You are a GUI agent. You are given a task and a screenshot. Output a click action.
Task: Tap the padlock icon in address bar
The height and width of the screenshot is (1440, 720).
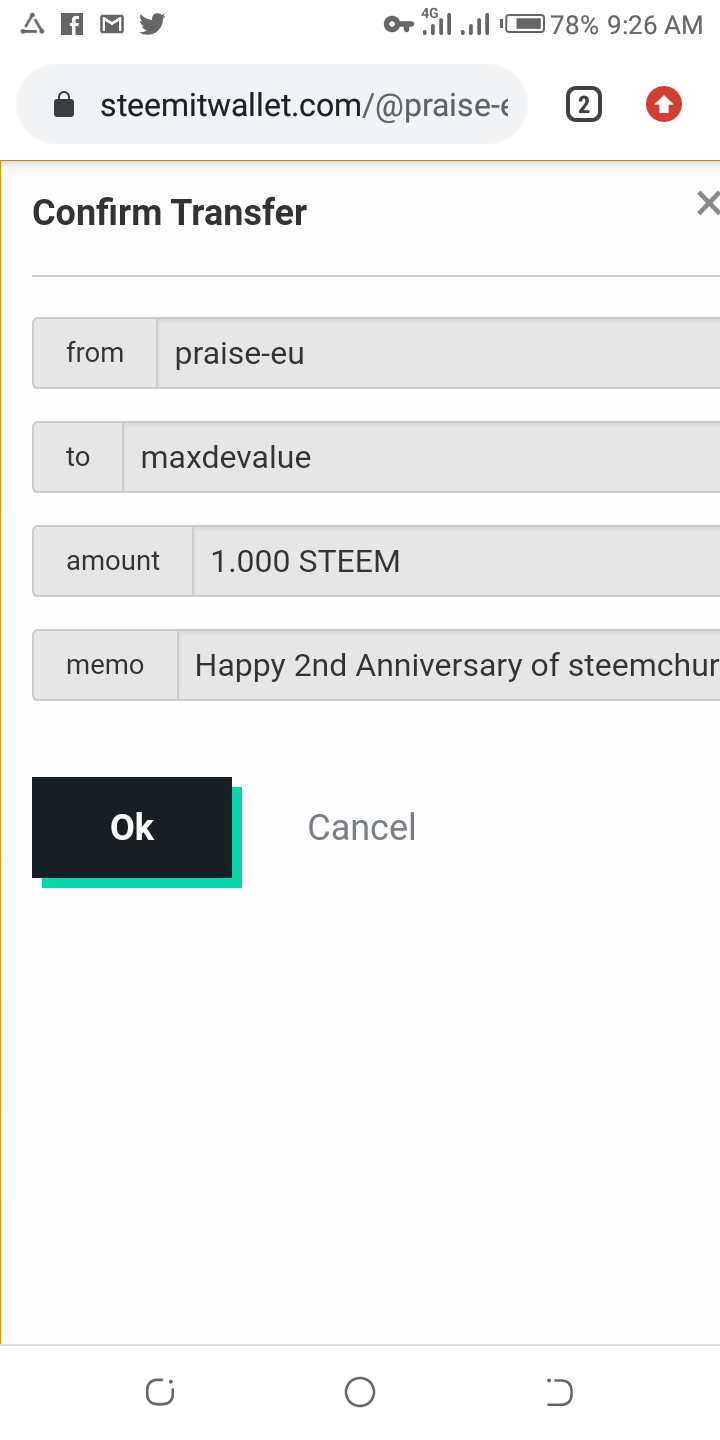(x=64, y=105)
